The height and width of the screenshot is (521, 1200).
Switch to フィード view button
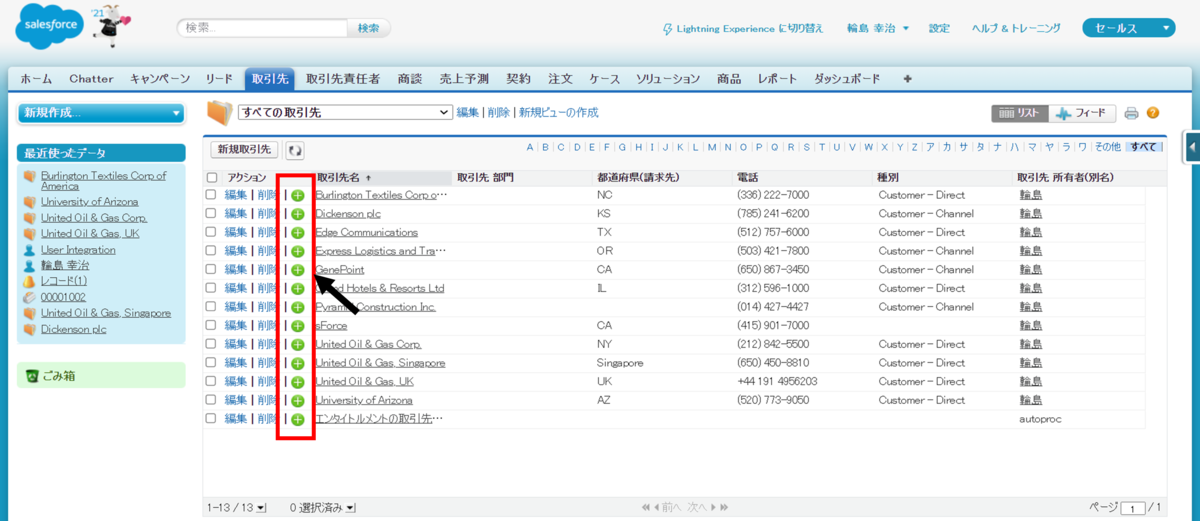coord(1081,113)
